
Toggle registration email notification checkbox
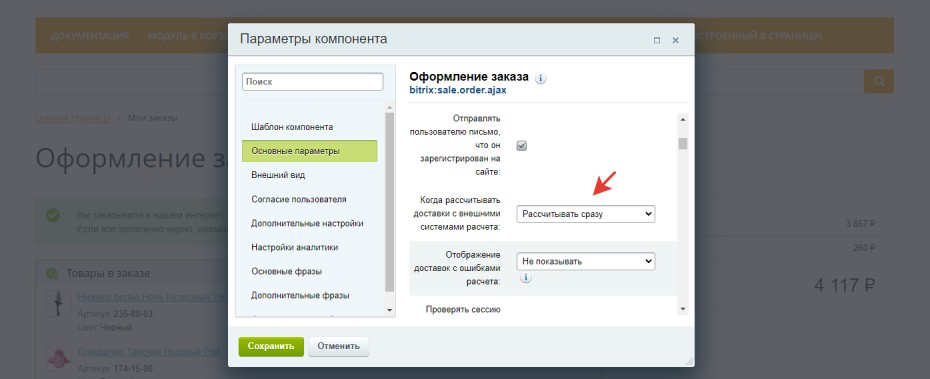521,145
